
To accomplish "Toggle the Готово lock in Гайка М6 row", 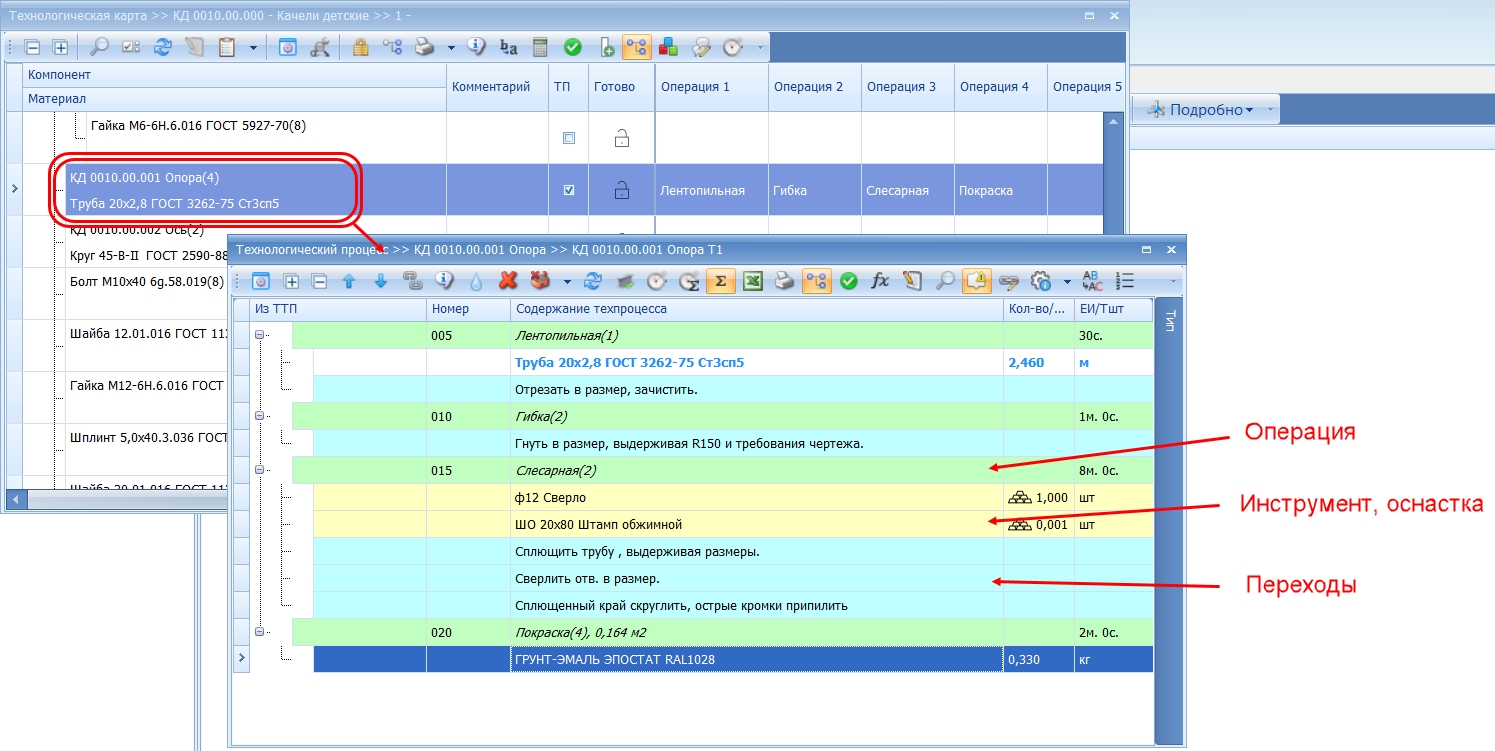I will (x=622, y=138).
